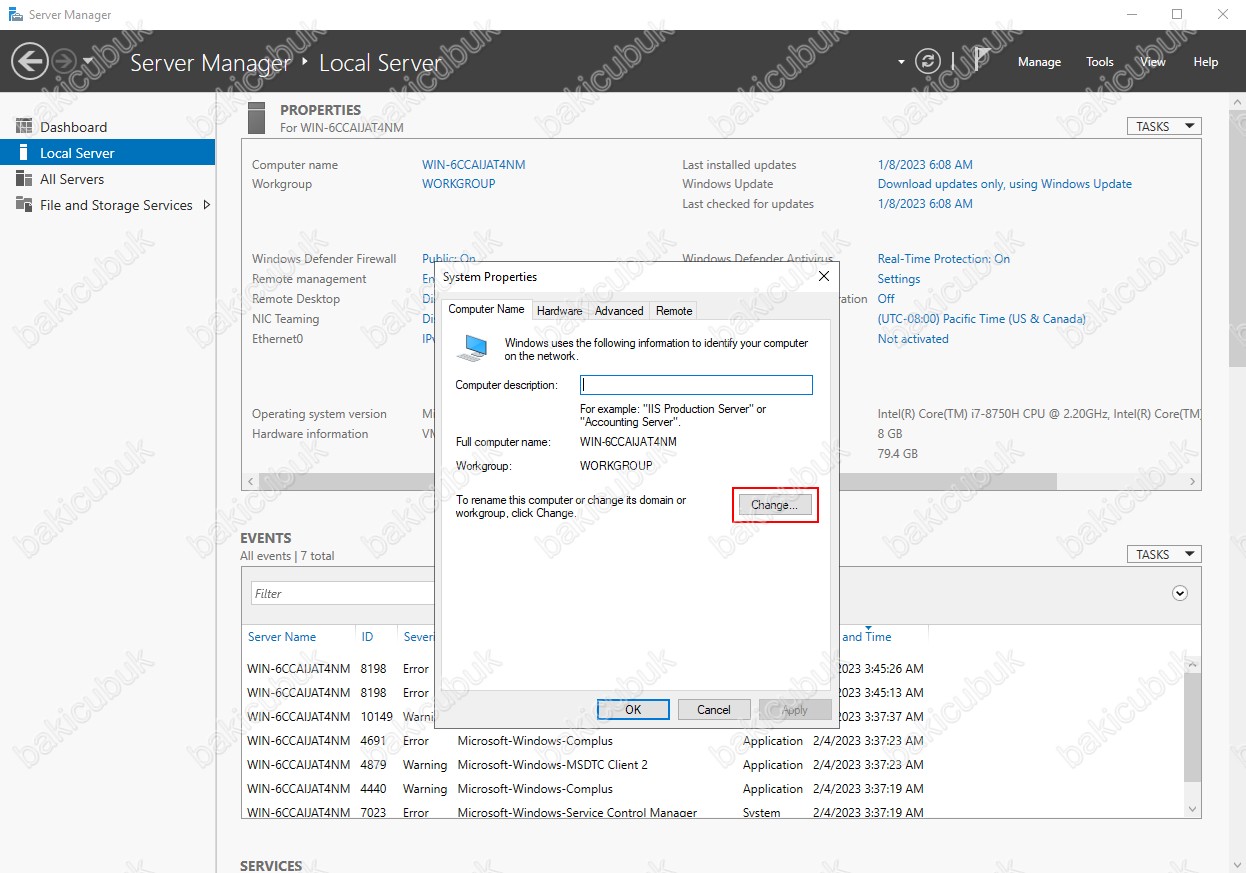Select the Microsoft-Windows-Service Control Manager event
The image size is (1246, 873).
click(x=712, y=811)
